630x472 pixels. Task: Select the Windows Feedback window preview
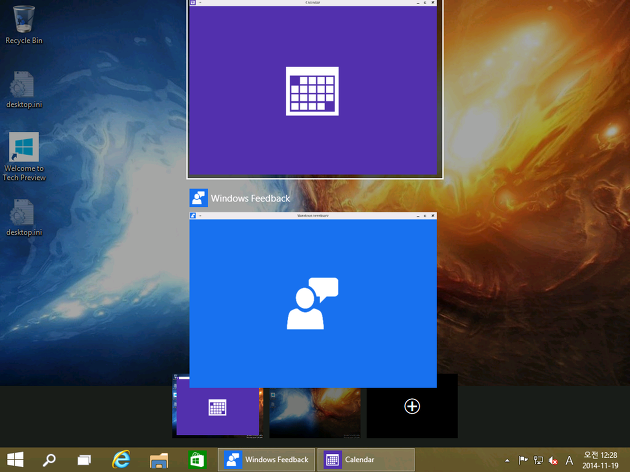click(313, 300)
